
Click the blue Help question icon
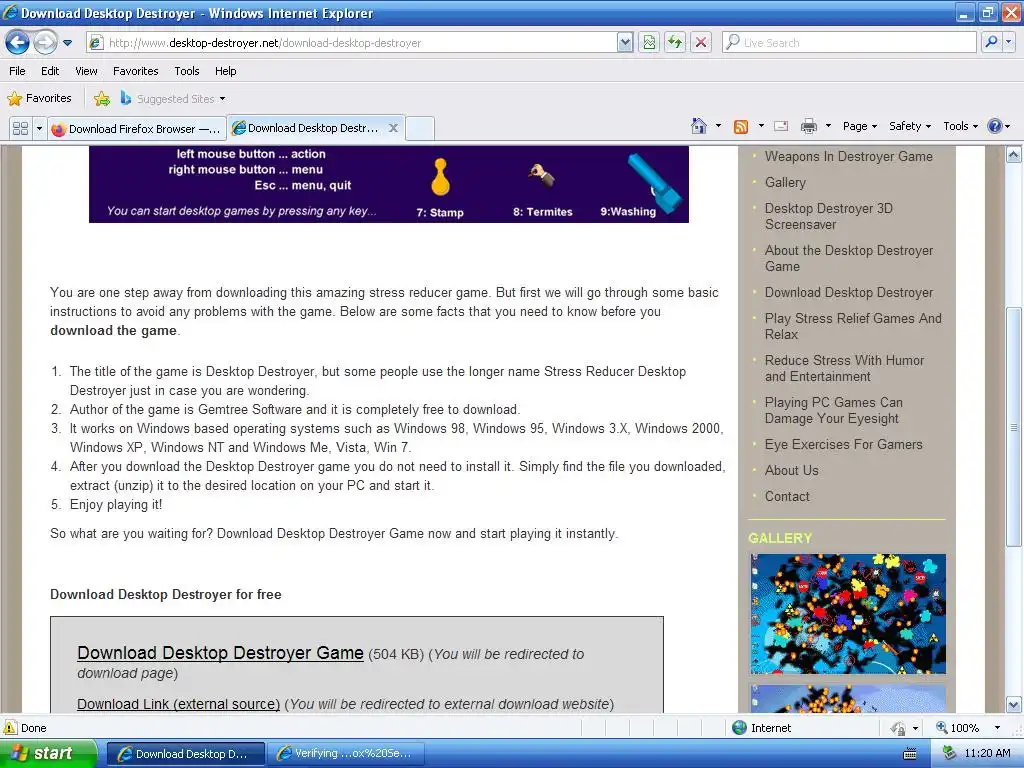coord(995,126)
